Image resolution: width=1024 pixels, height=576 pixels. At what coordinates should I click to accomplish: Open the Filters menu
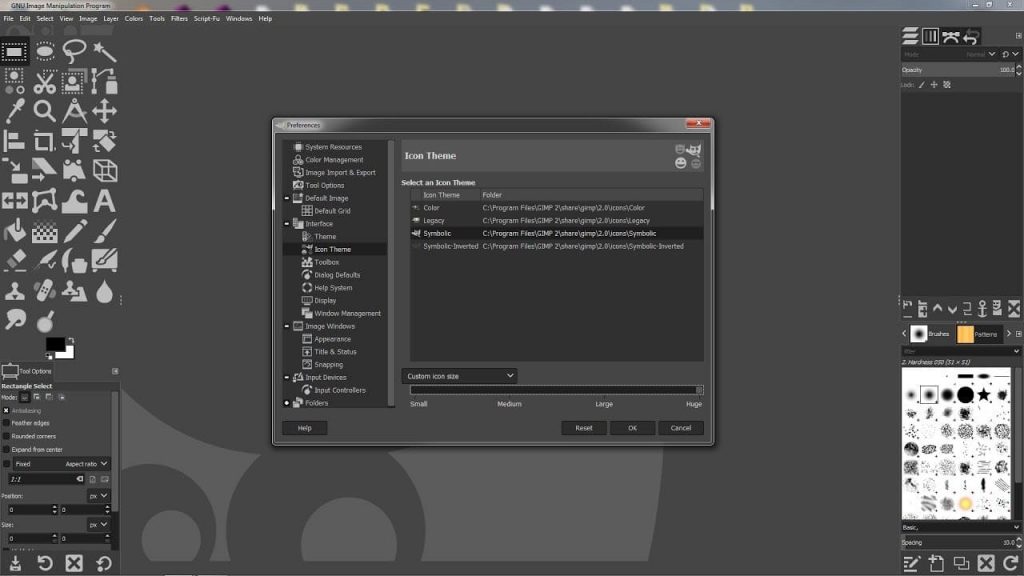tap(179, 19)
